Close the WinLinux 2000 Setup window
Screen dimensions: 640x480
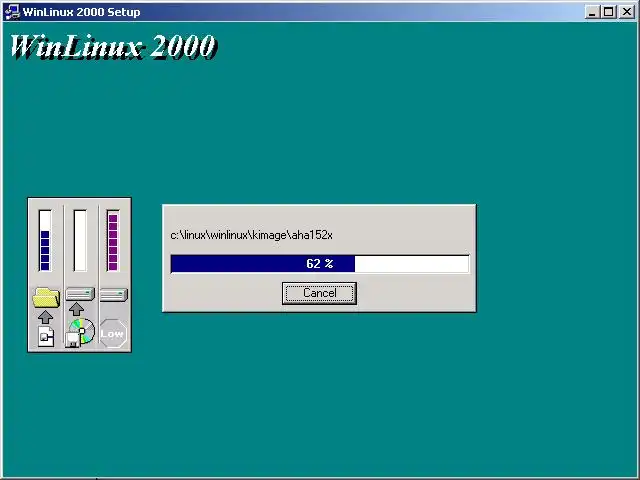[x=627, y=12]
